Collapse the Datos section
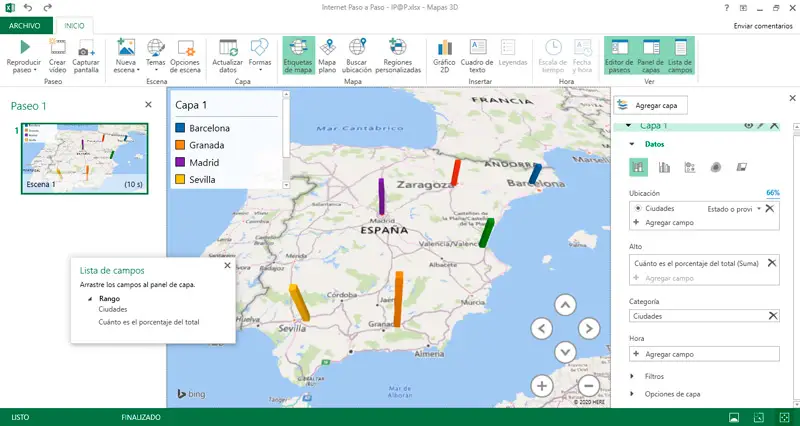800x426 pixels. point(632,144)
